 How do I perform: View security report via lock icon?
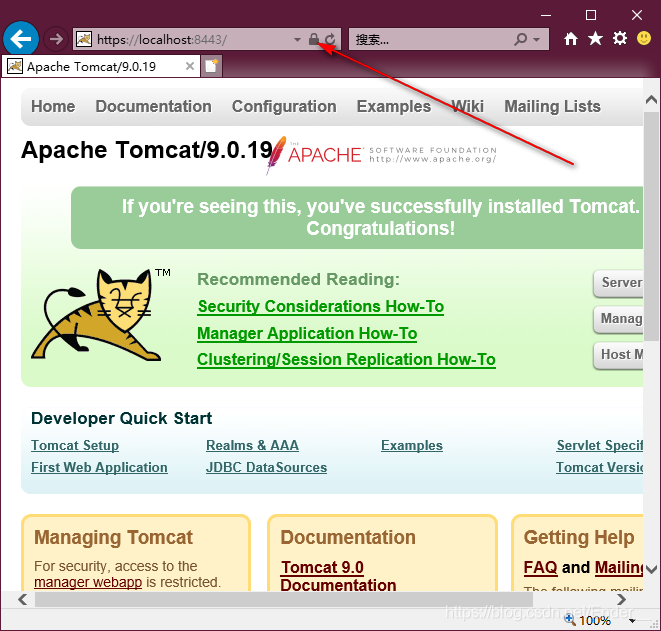313,39
